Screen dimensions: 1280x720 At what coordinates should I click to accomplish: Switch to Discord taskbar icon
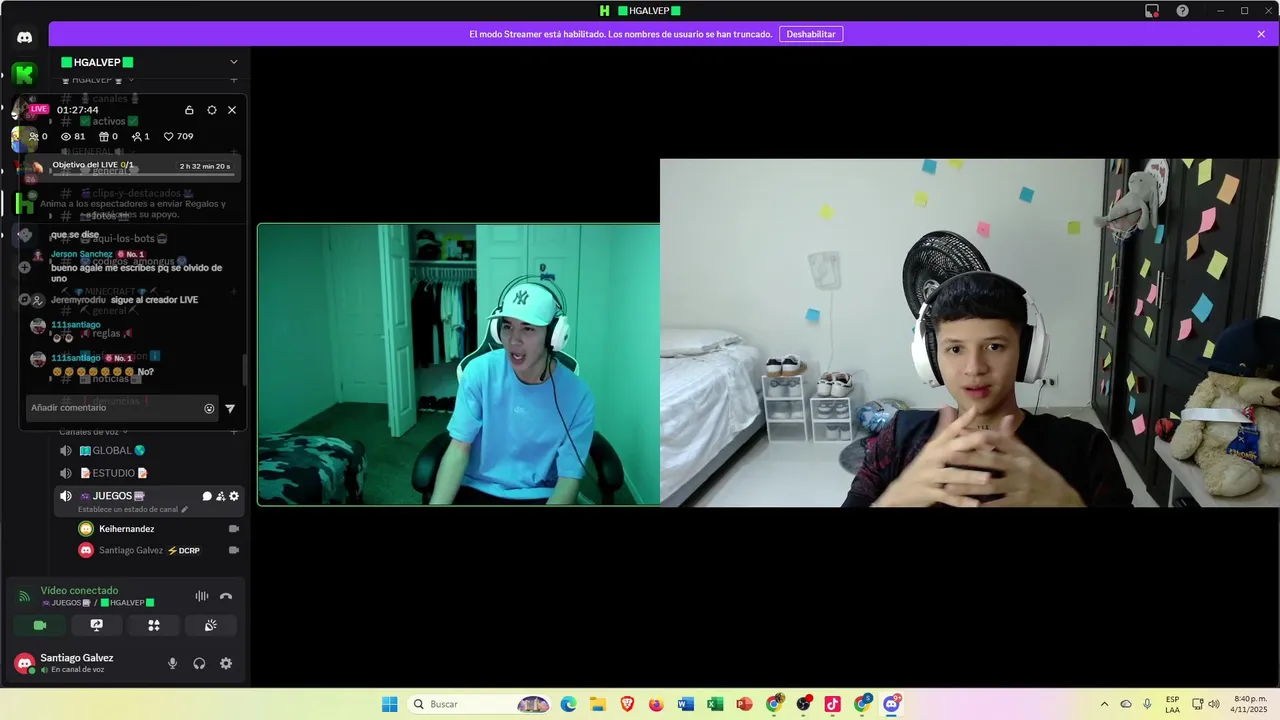pyautogui.click(x=891, y=704)
